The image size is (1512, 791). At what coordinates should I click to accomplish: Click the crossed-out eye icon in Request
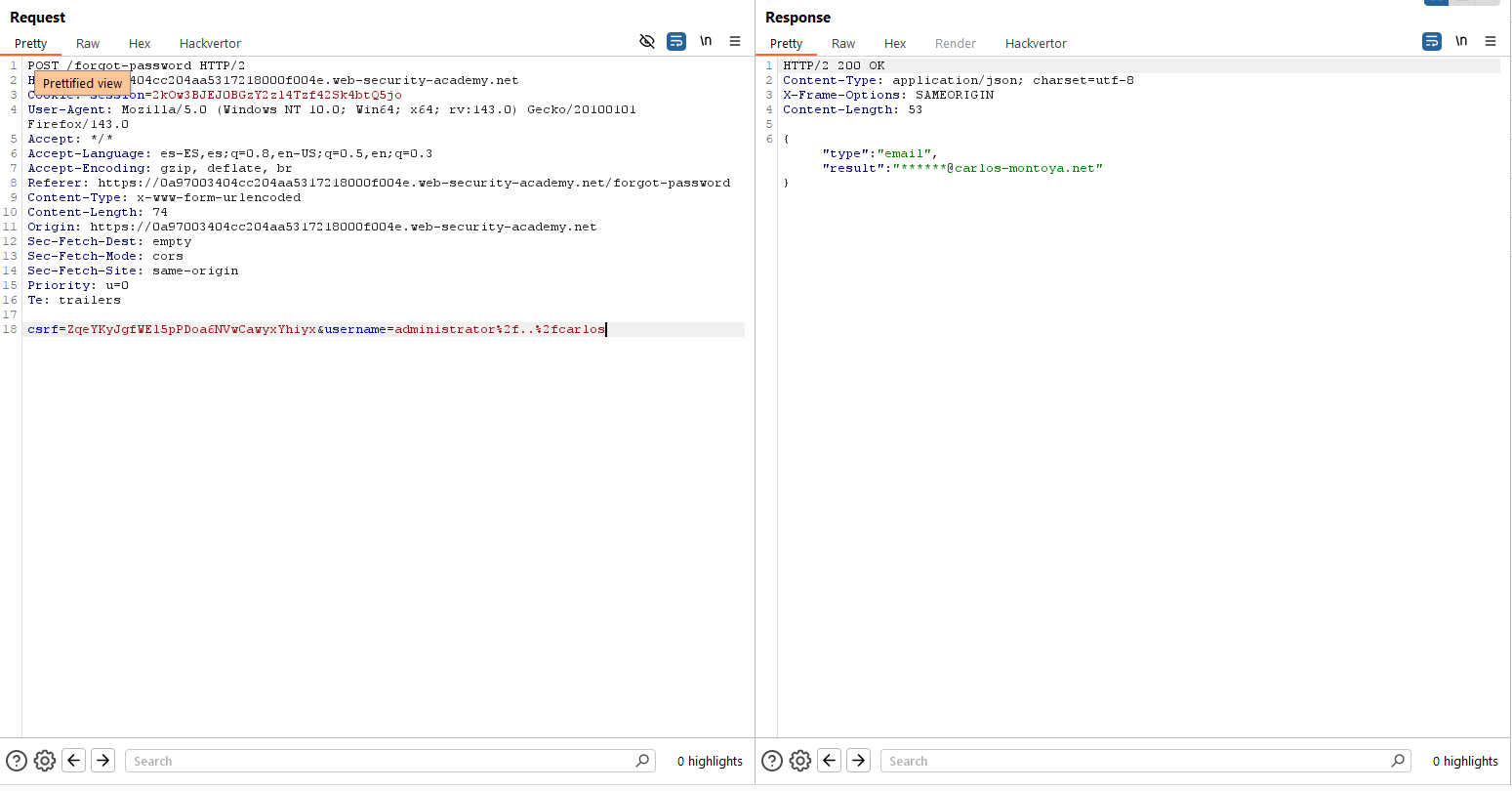coord(646,41)
